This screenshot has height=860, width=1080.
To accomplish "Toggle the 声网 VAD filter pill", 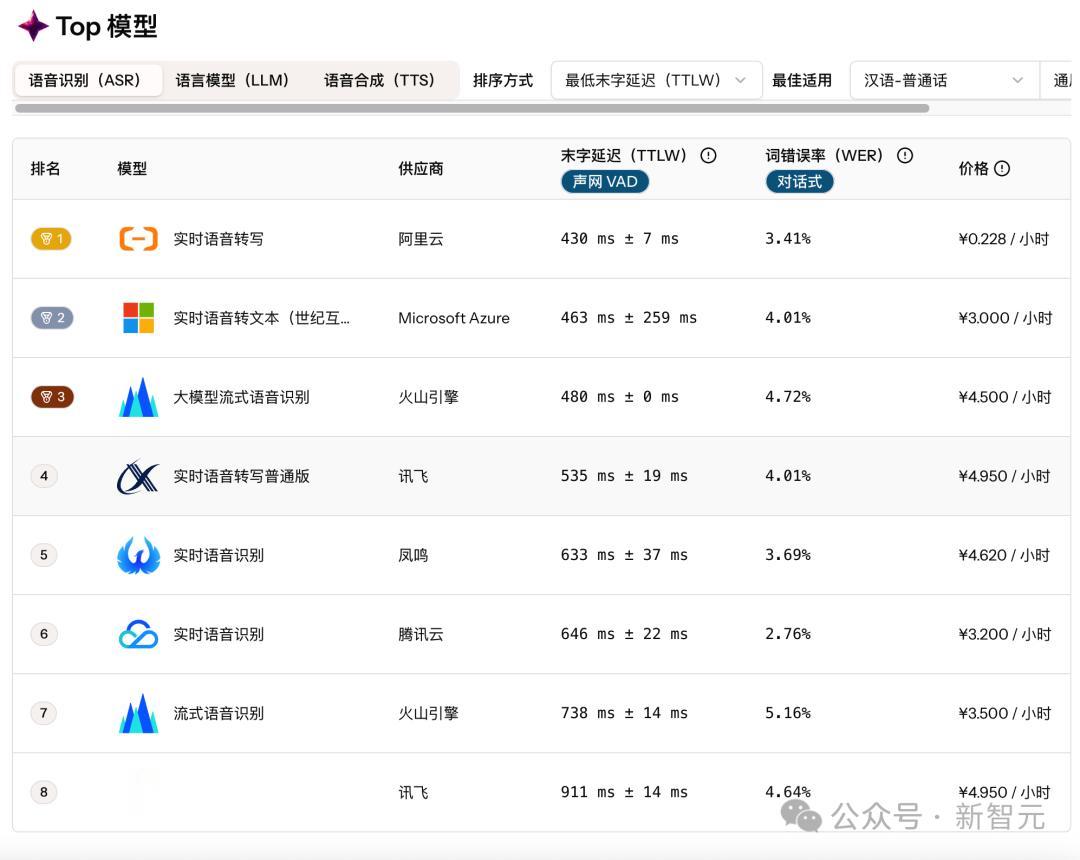I will [605, 181].
